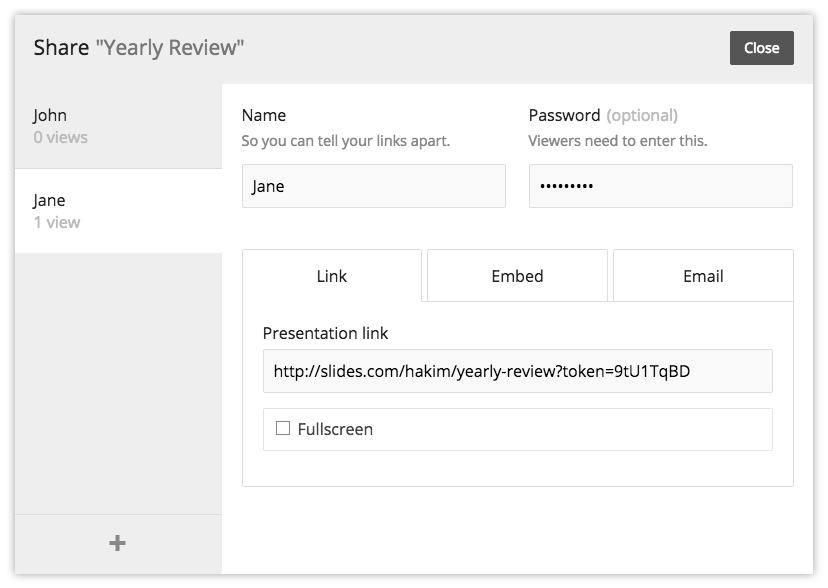Click the "So you can tell your links apart" hint
Screen dimensions: 828x588
[x=346, y=141]
